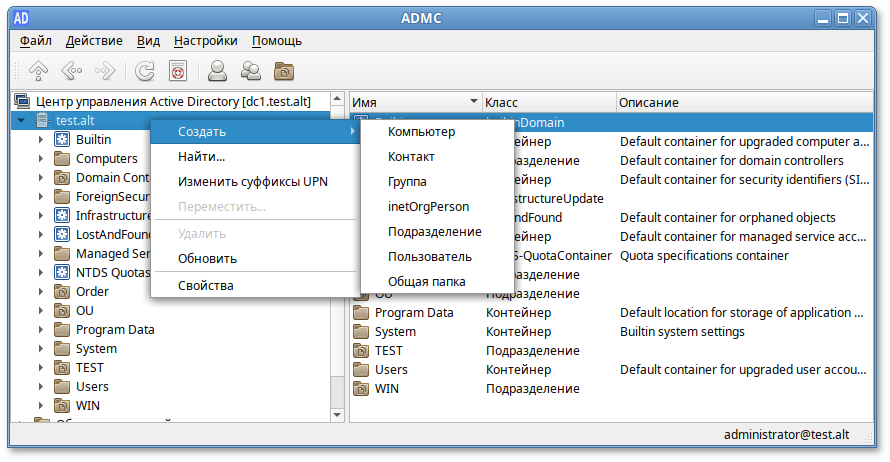Click the ForeignSecurityPrincipals folder icon in tree
Viewport: 890px width, 462px height.
tap(62, 196)
